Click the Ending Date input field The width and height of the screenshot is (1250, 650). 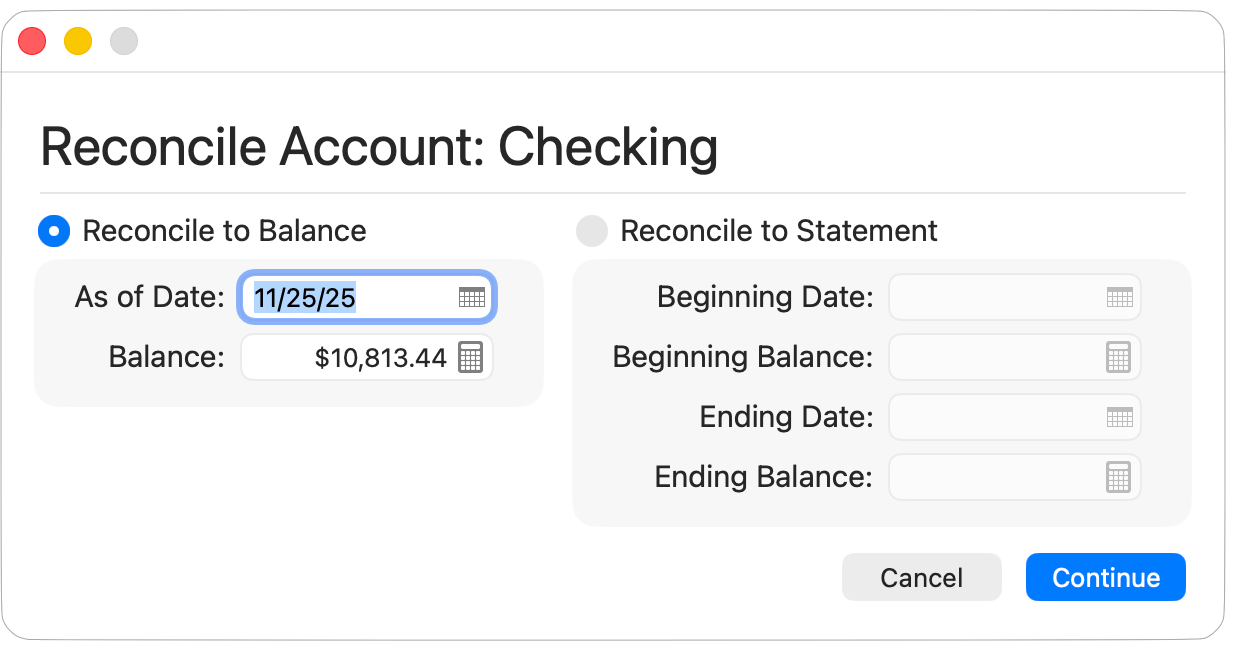click(995, 417)
